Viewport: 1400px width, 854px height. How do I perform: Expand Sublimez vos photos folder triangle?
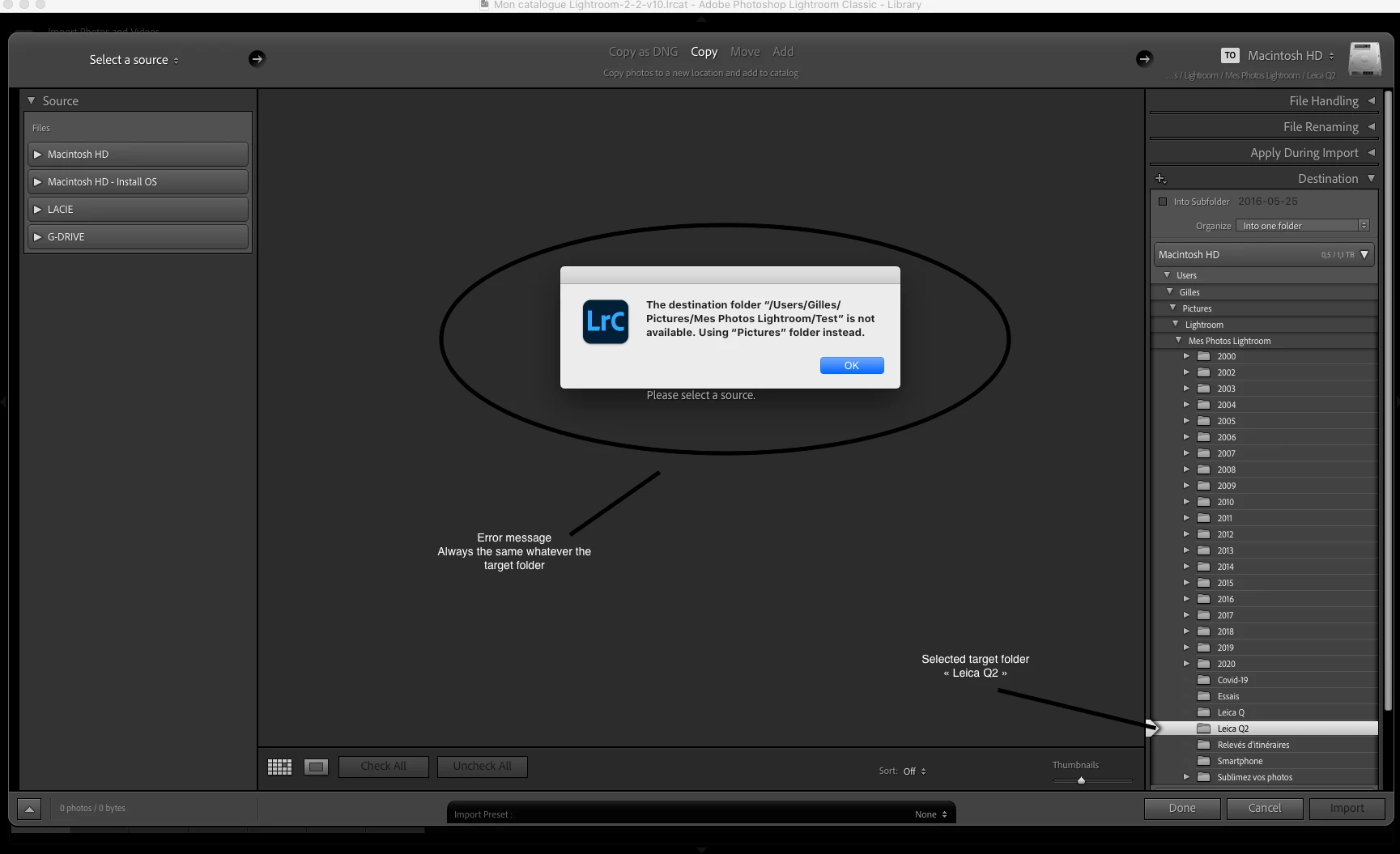point(1186,777)
